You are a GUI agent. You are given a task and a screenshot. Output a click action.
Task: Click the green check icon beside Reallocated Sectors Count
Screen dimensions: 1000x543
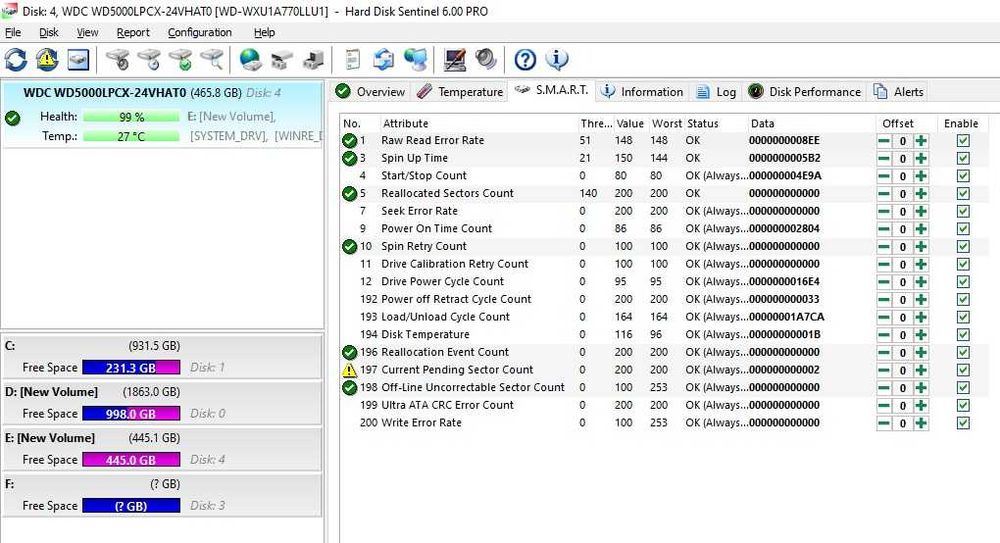pos(349,193)
